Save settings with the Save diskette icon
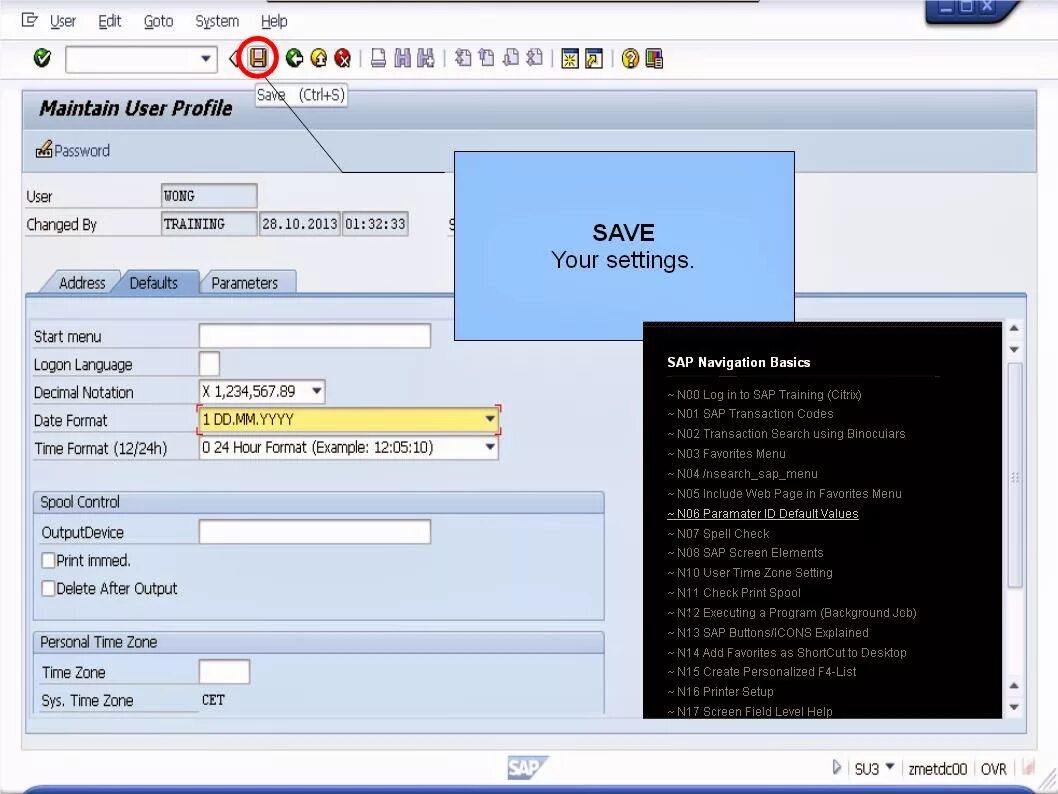The image size is (1058, 794). coord(258,58)
